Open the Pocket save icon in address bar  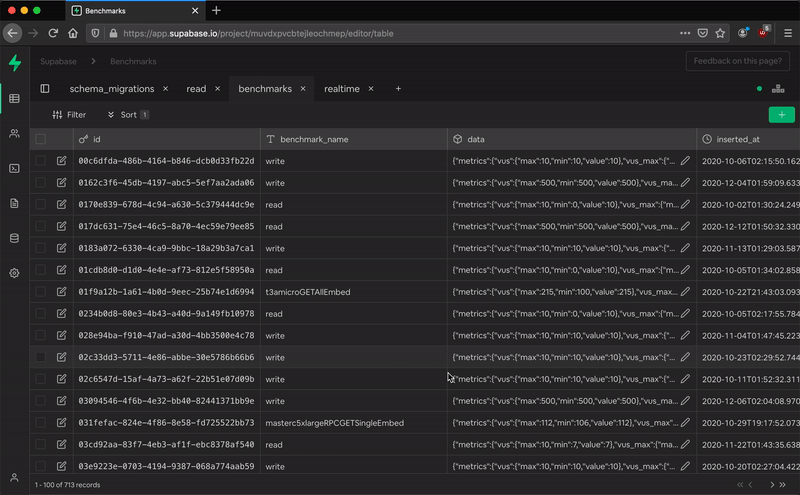tap(703, 33)
